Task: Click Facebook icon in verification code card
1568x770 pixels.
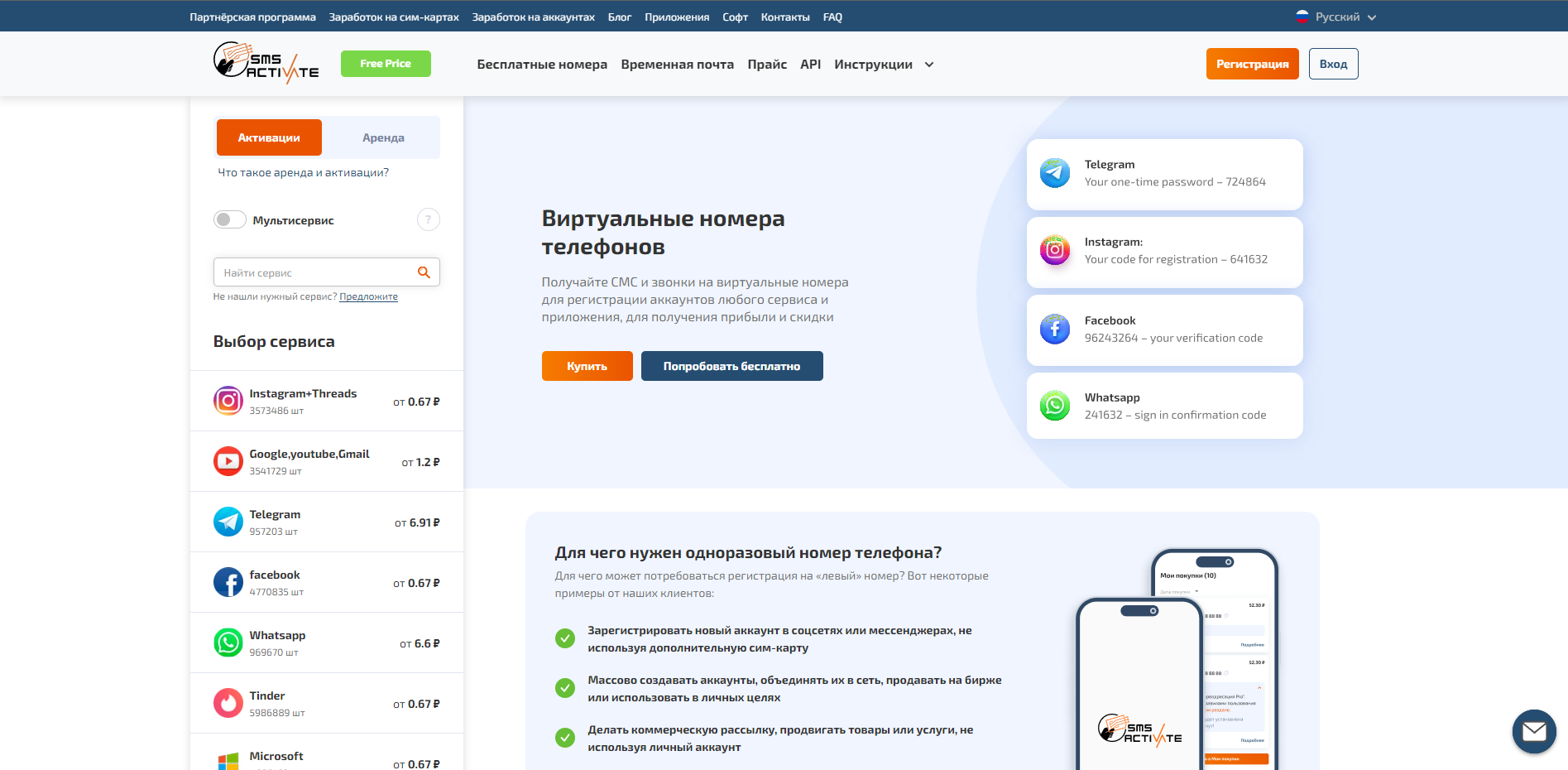Action: coord(1055,329)
